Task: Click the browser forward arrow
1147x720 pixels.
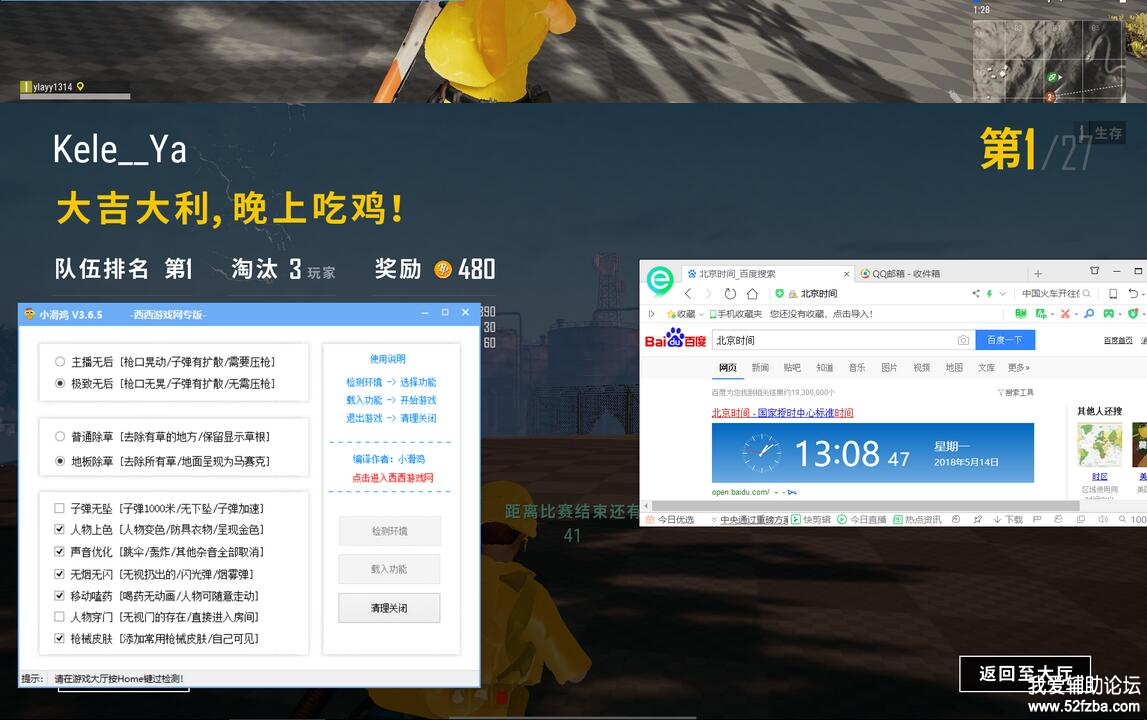Action: 707,293
